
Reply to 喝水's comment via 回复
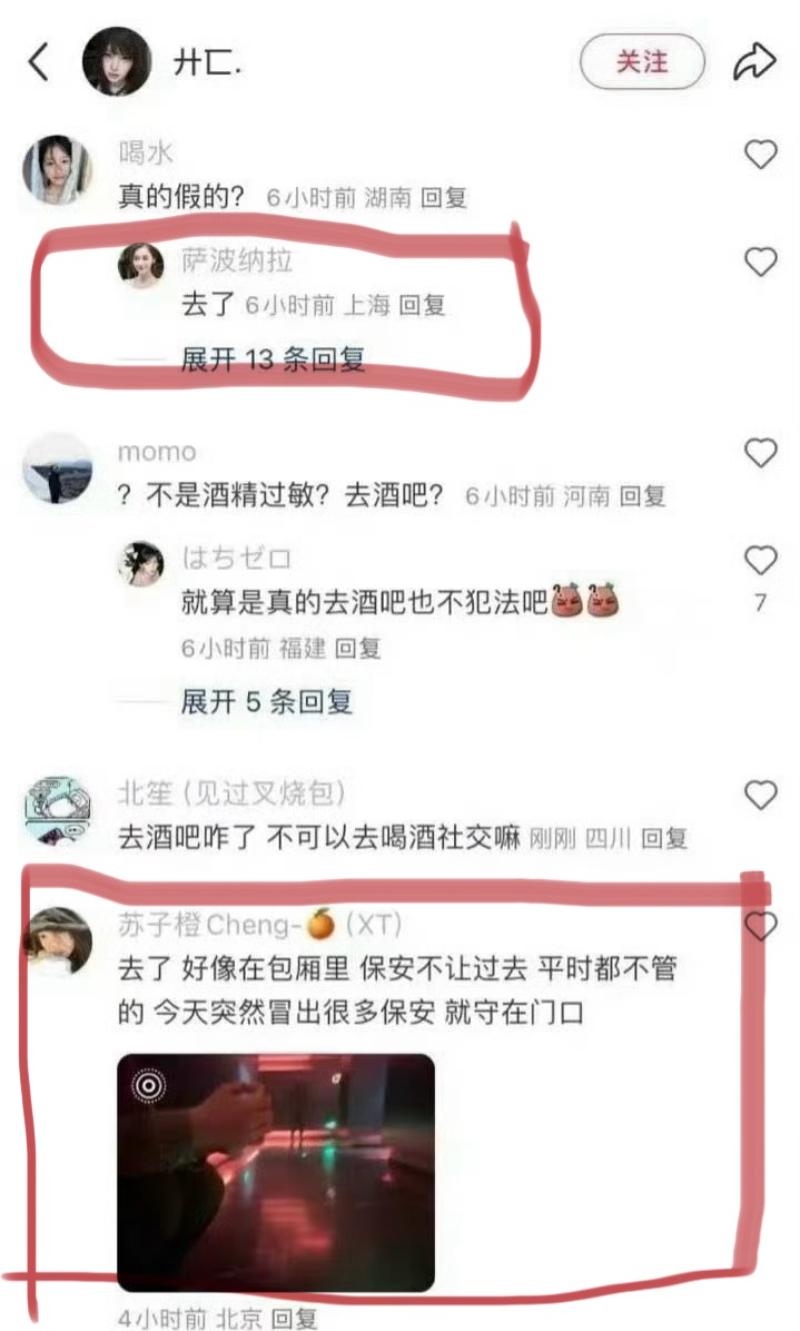tap(443, 198)
